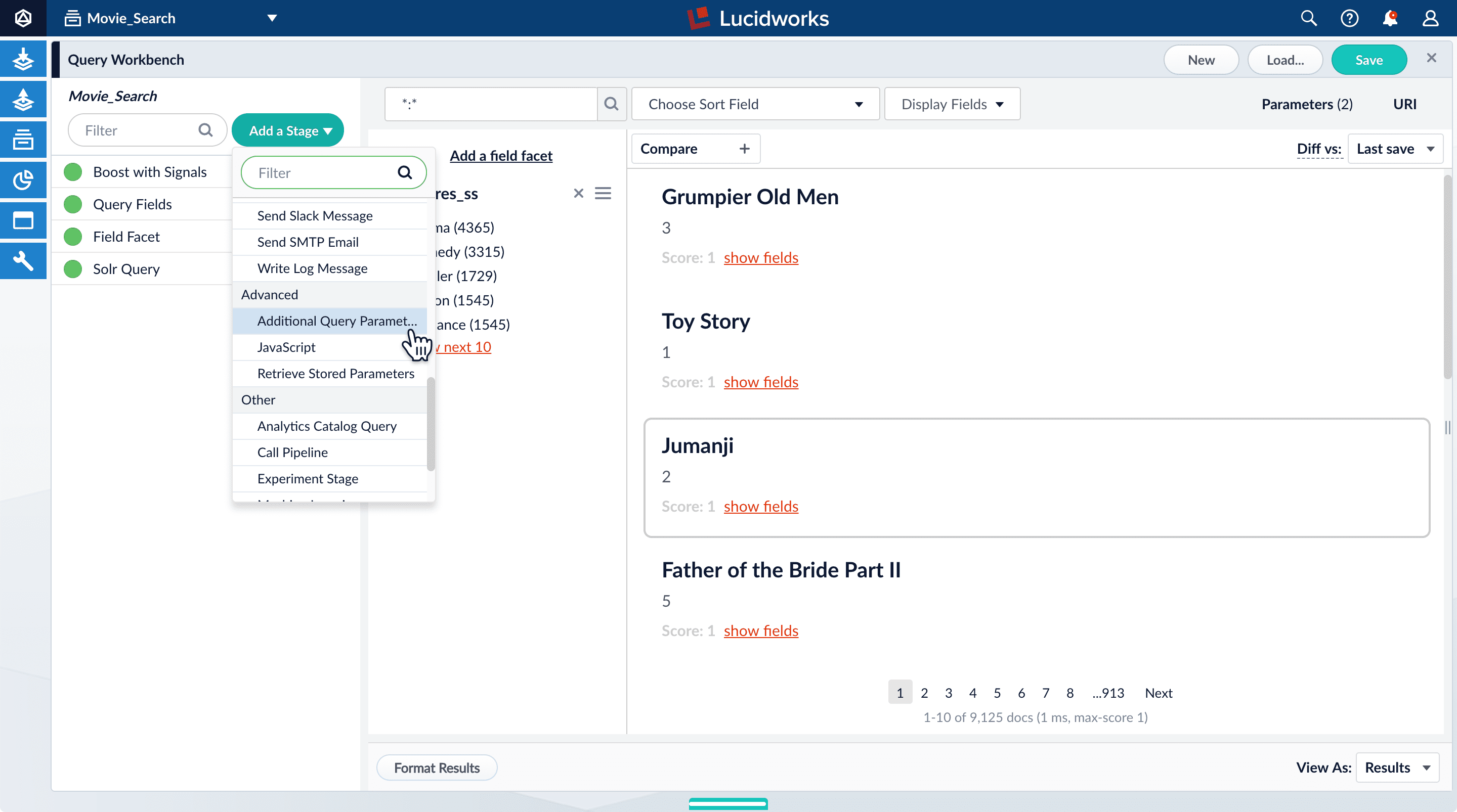Remove the facet using X icon

(578, 193)
